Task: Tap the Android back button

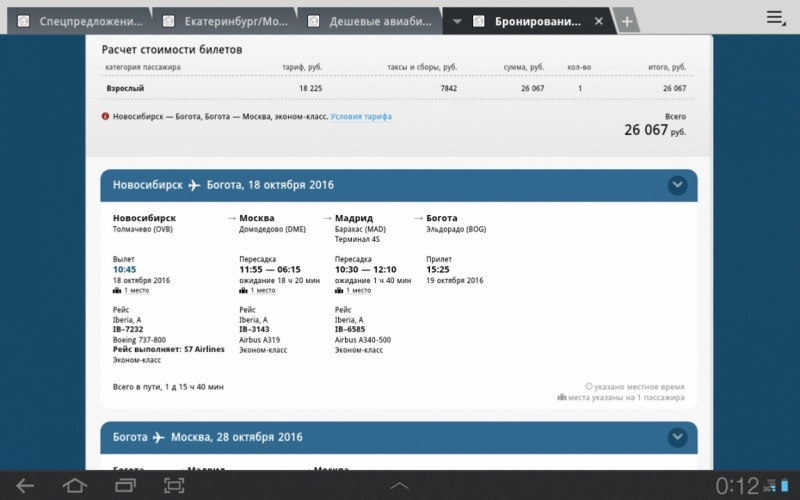Action: pos(24,485)
